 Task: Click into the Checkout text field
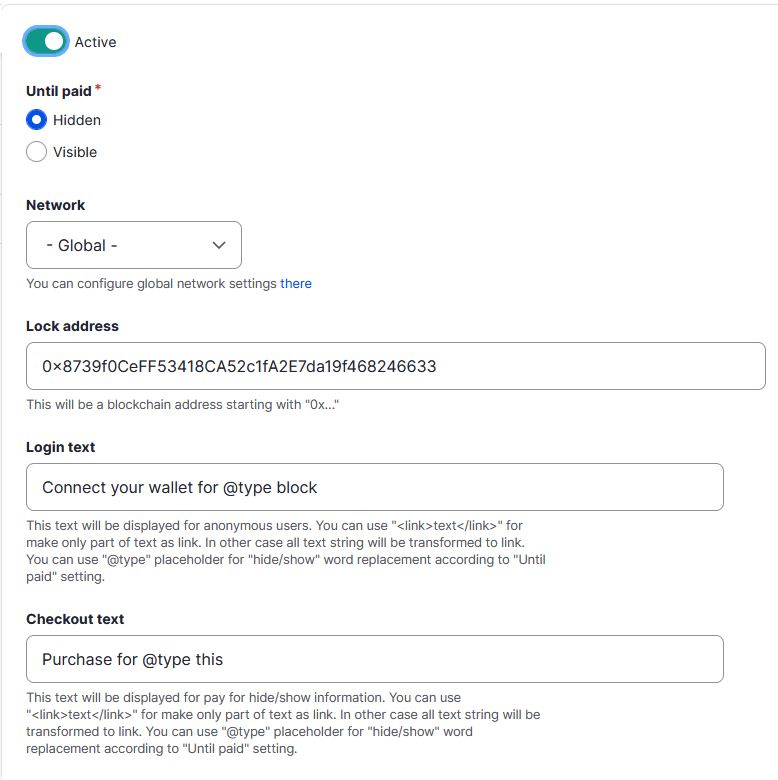click(x=375, y=659)
